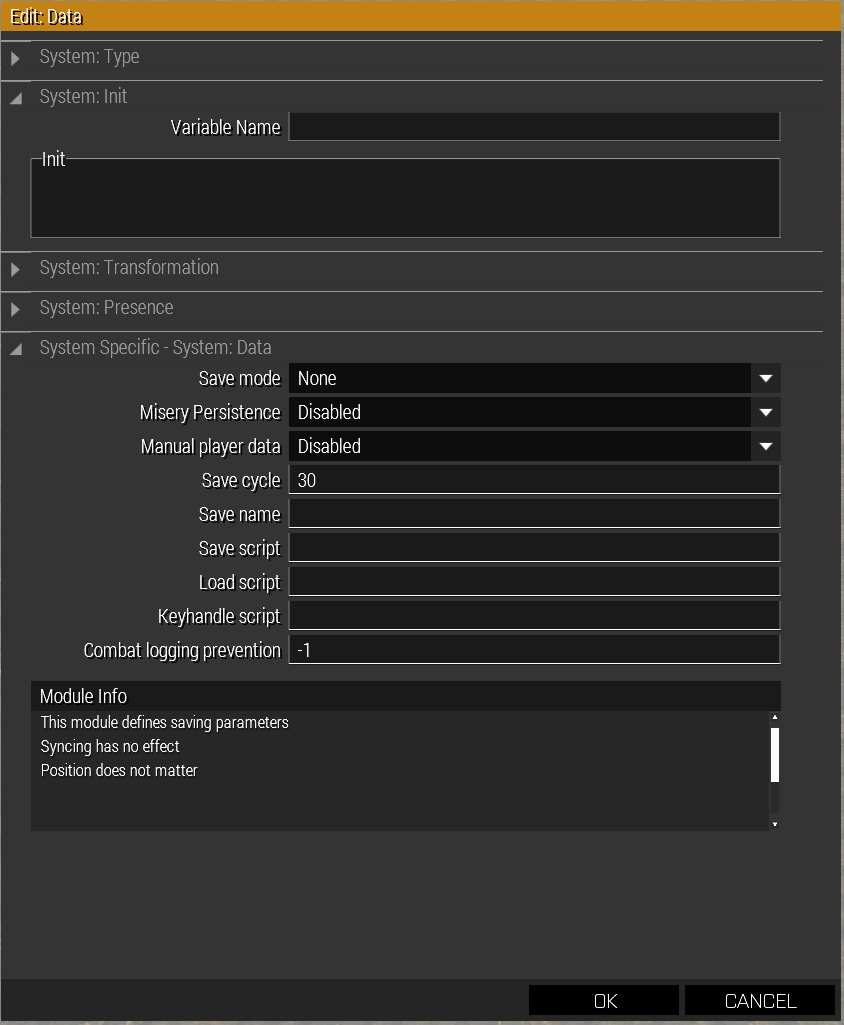Click the Save name field
This screenshot has height=1025, width=844.
534,514
